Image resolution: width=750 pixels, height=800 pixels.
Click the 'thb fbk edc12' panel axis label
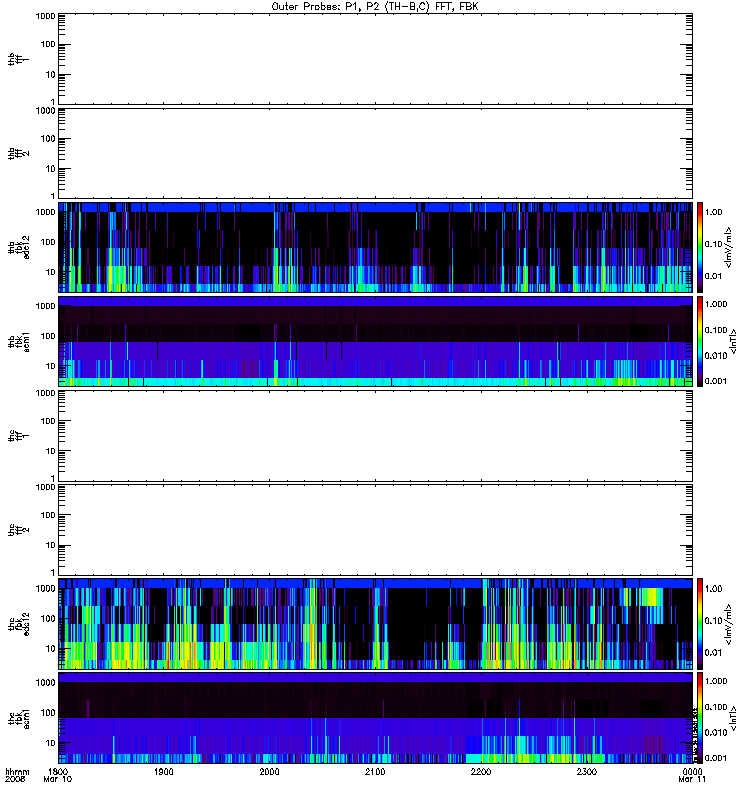[x=18, y=247]
